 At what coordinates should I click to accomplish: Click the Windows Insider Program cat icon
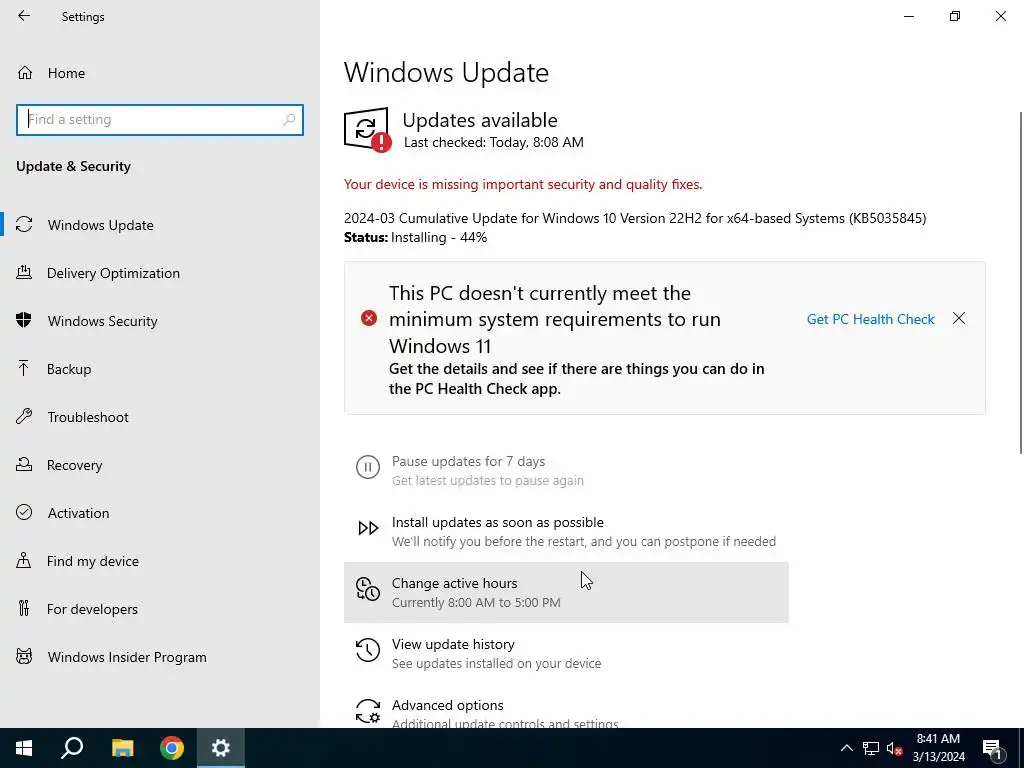click(24, 657)
